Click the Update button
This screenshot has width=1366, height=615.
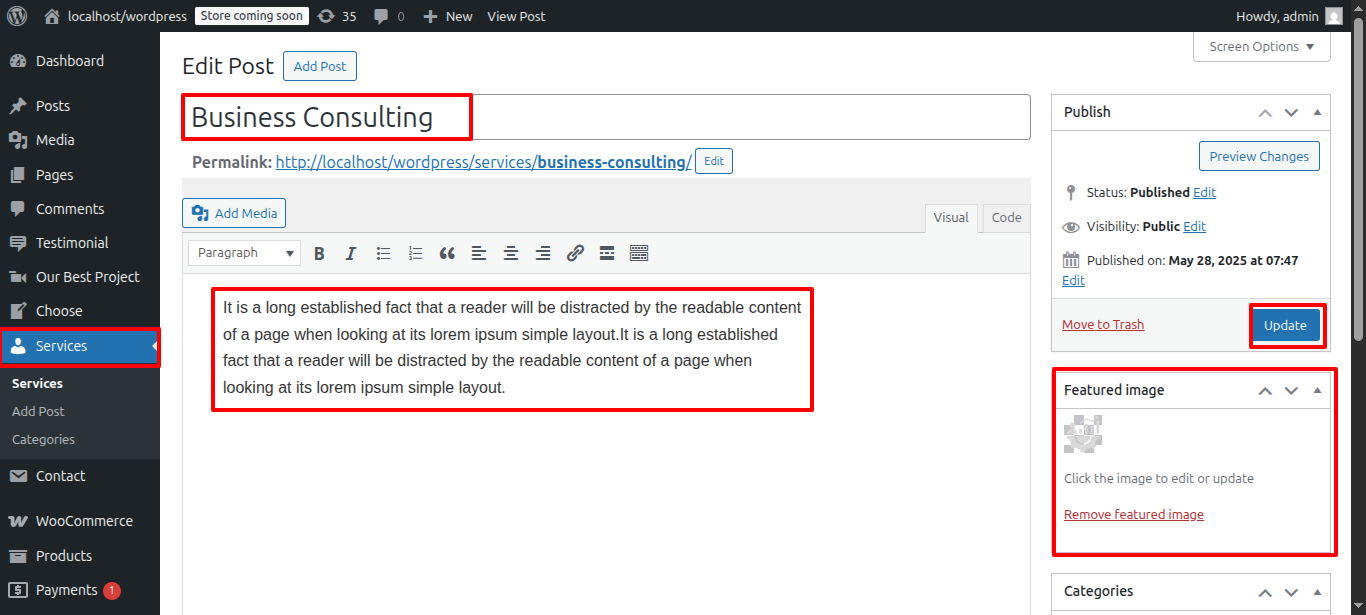[x=1285, y=326]
